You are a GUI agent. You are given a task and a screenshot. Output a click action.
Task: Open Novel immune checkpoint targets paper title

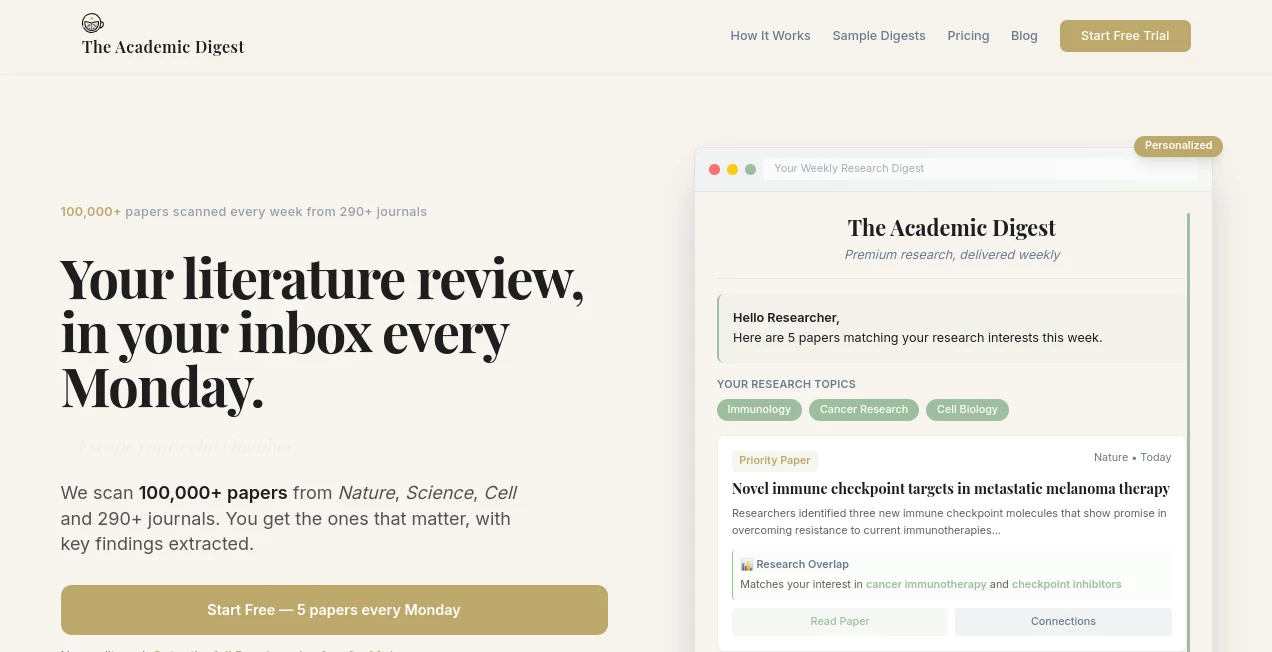click(x=951, y=489)
